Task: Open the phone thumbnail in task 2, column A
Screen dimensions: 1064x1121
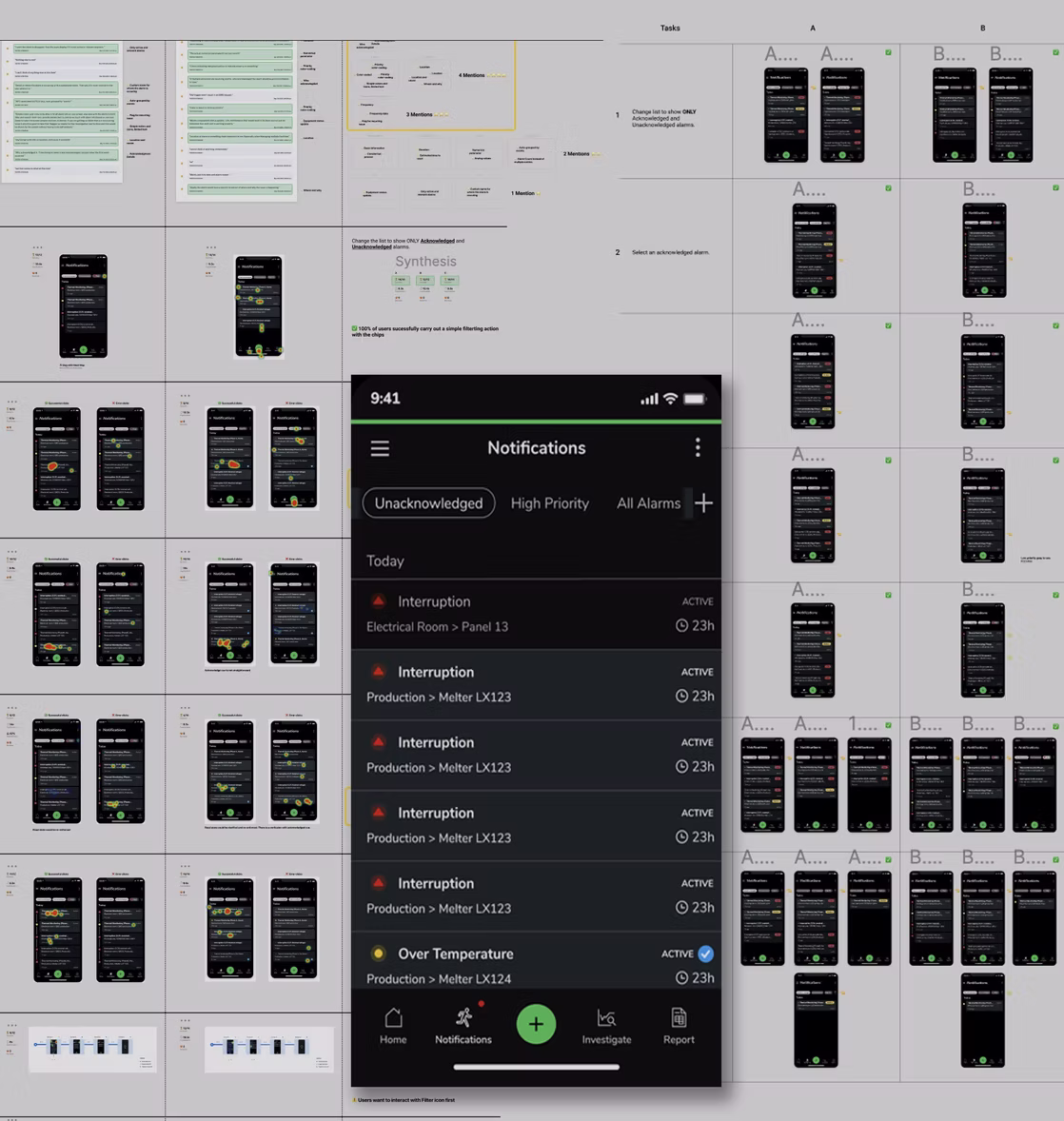Action: tap(815, 251)
